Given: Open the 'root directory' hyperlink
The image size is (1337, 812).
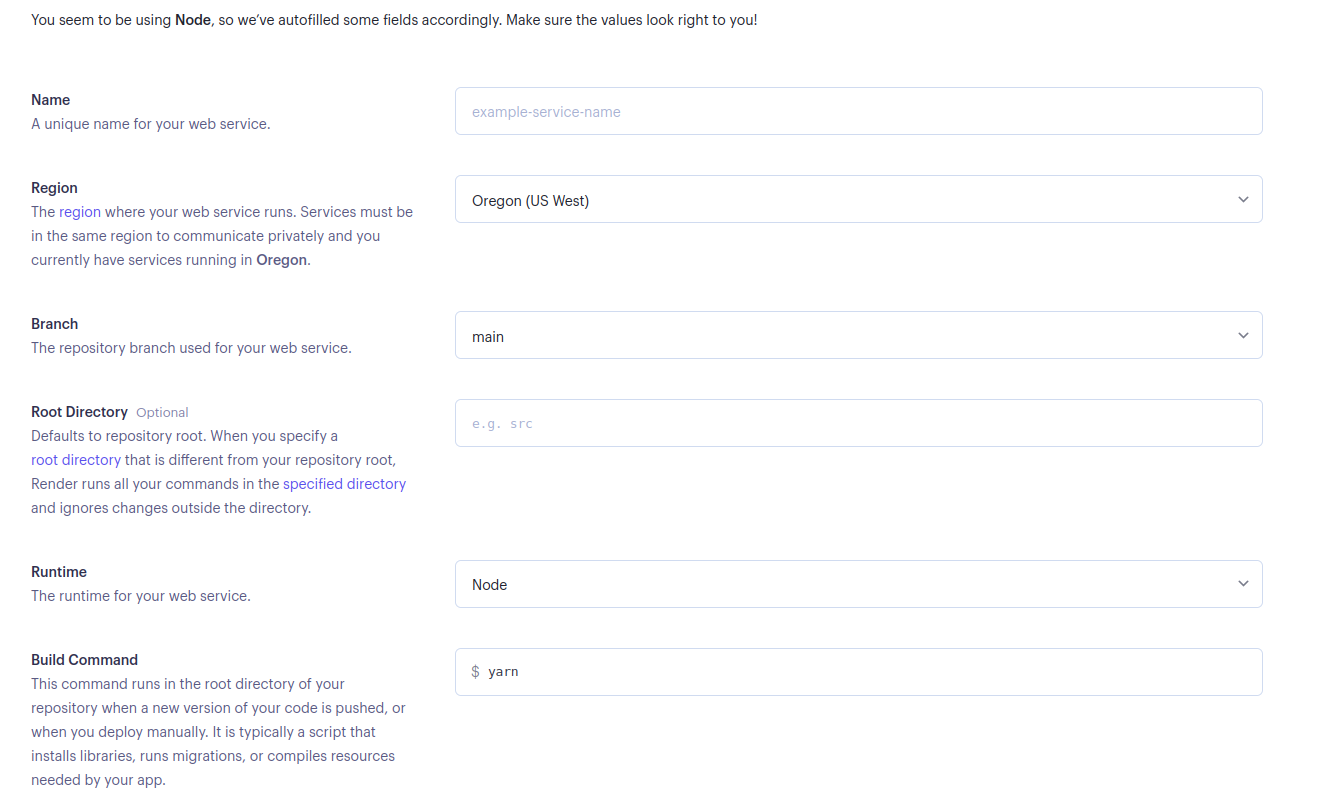Looking at the screenshot, I should click(76, 460).
